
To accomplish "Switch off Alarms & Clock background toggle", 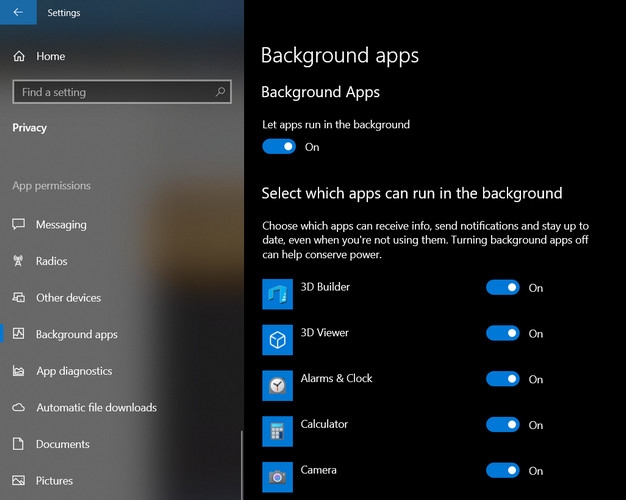I will point(503,379).
